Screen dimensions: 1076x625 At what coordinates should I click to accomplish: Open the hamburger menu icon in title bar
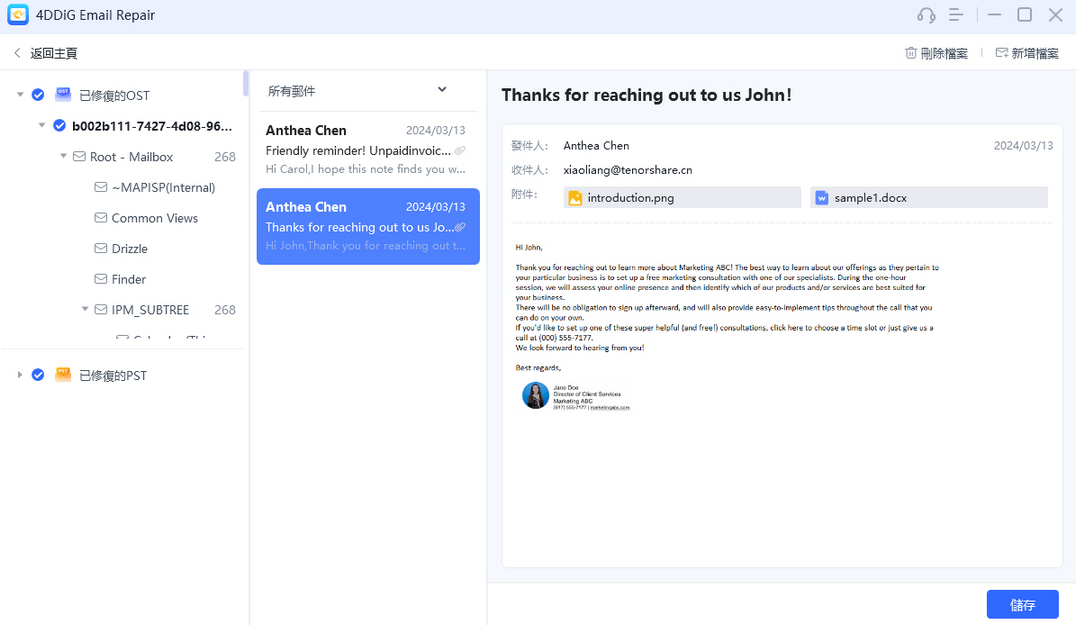(x=956, y=15)
